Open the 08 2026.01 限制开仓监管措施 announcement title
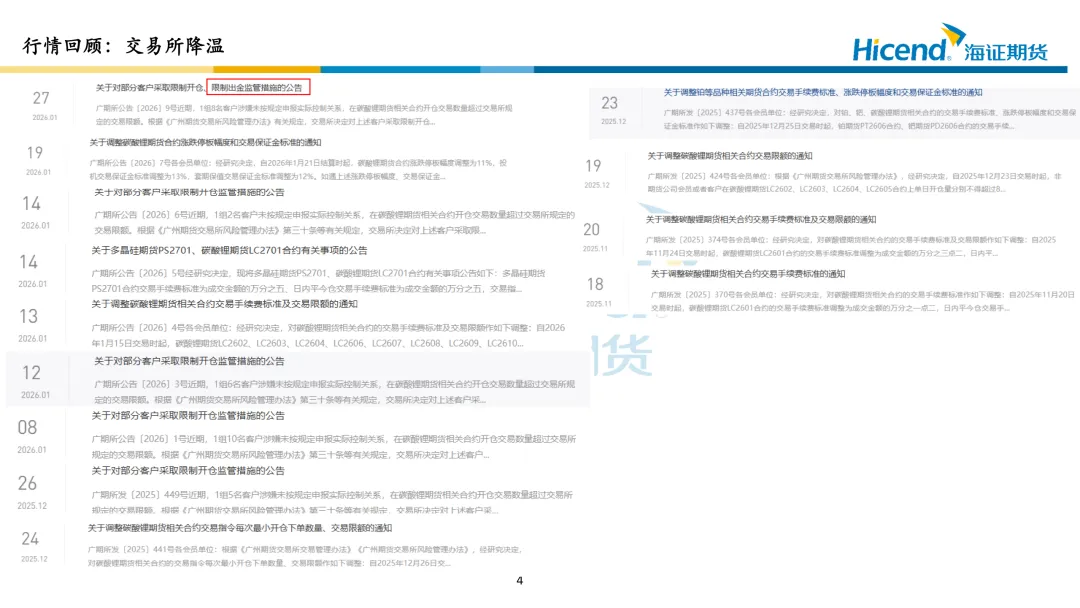Screen dimensions: 1080x608 point(188,416)
